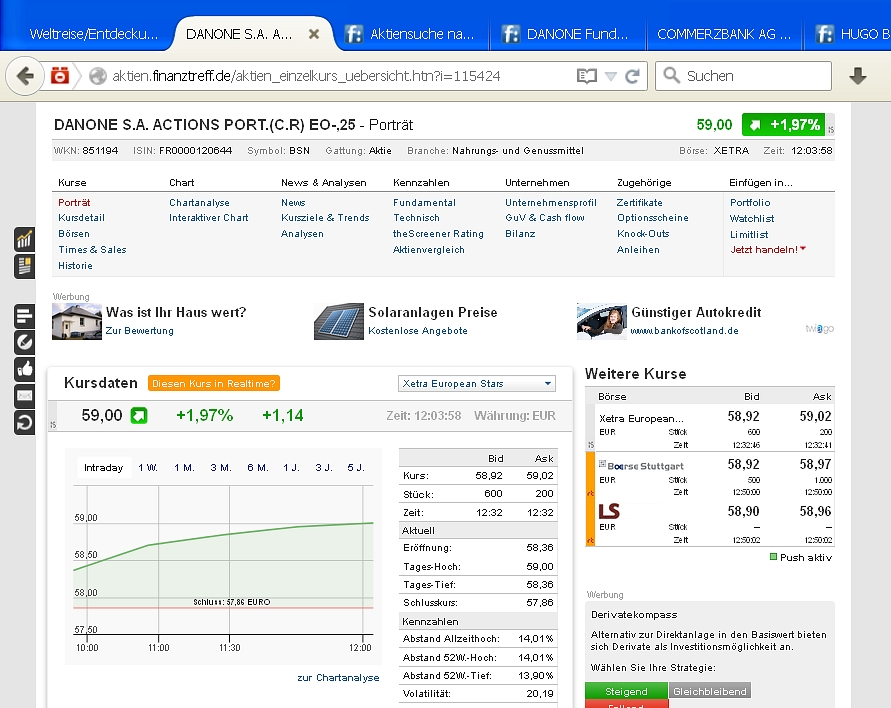Click the Diesen Kurs in Realtime? button

pos(214,384)
